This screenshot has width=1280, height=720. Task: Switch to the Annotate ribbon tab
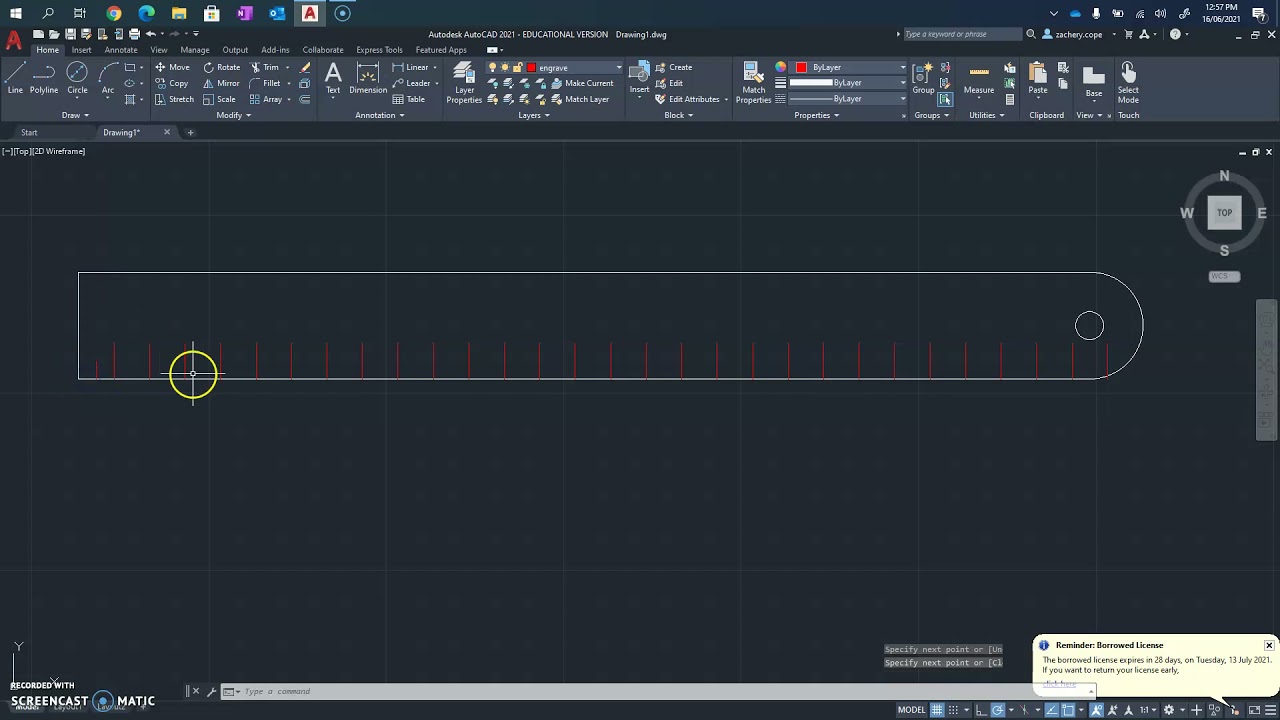click(x=121, y=50)
